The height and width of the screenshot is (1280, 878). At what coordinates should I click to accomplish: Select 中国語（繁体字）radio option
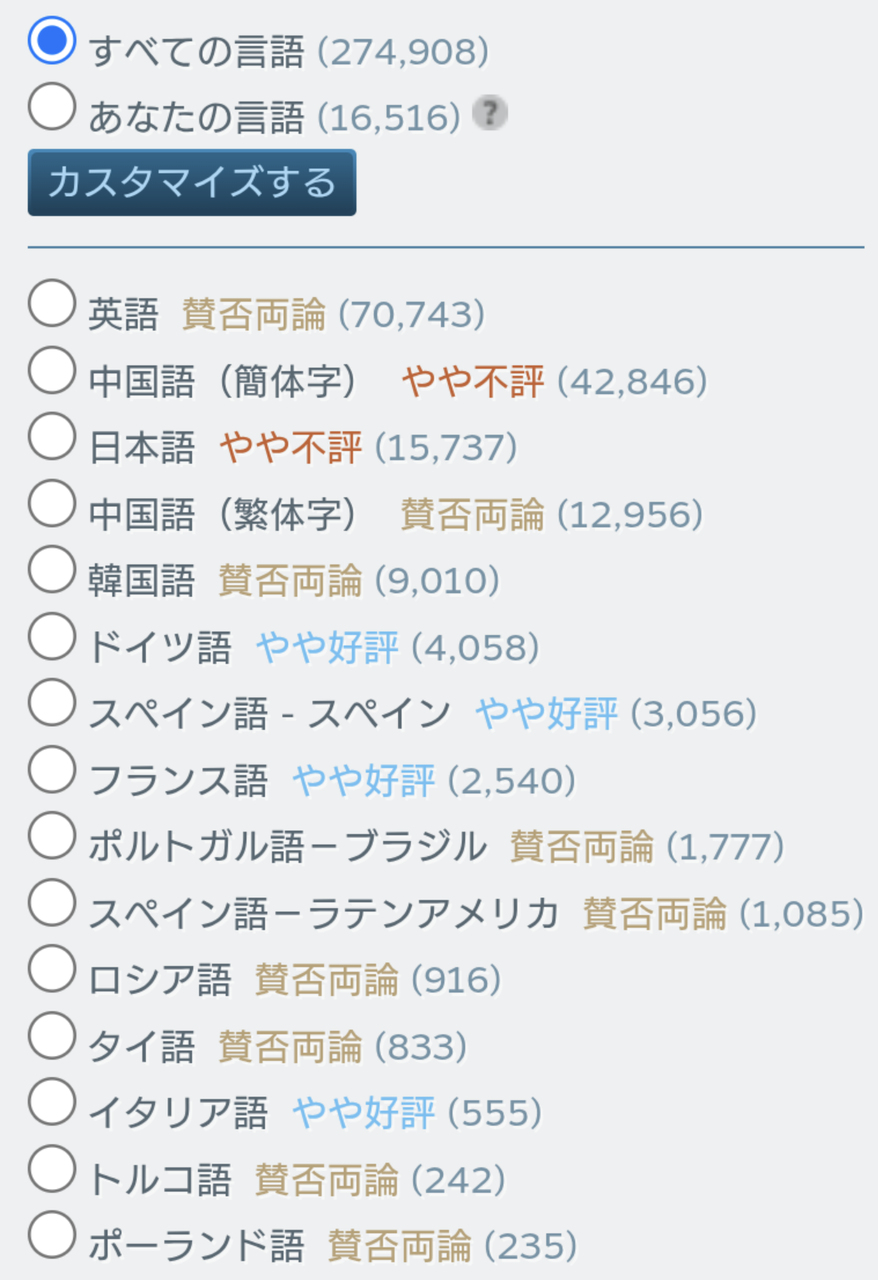click(x=52, y=503)
